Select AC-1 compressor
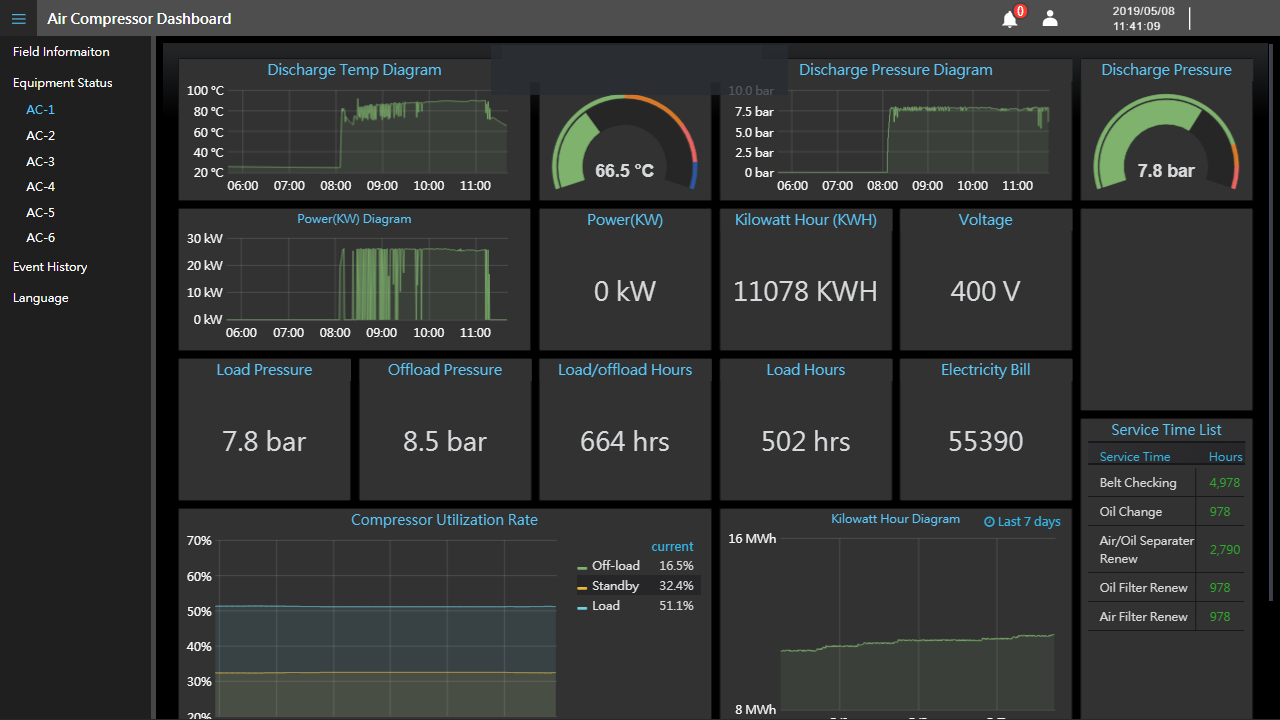This screenshot has width=1280, height=720. 40,110
